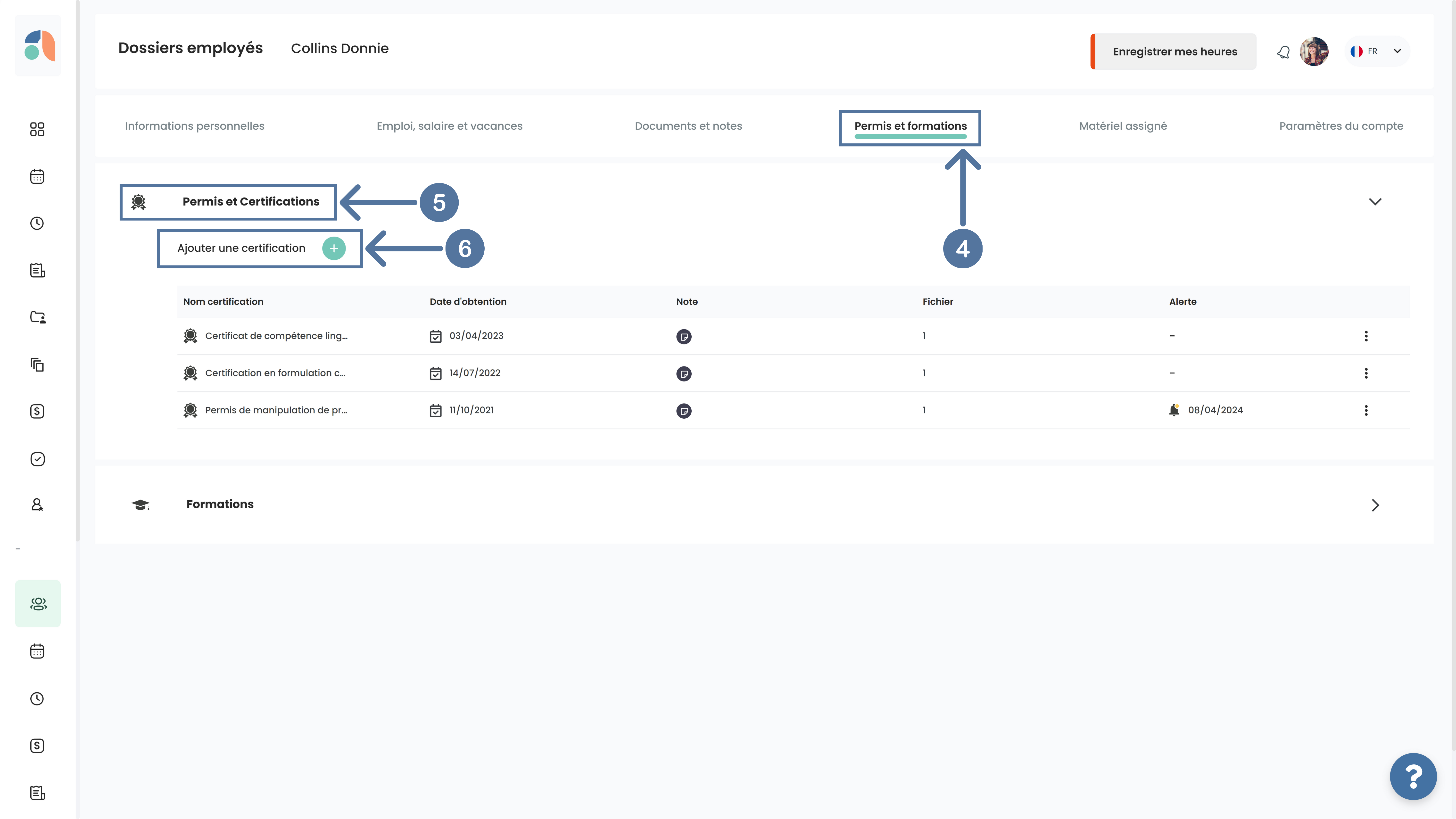Screen dimensions: 1456x819
Task: Click the stacked documents icon in sidebar
Action: 37,364
